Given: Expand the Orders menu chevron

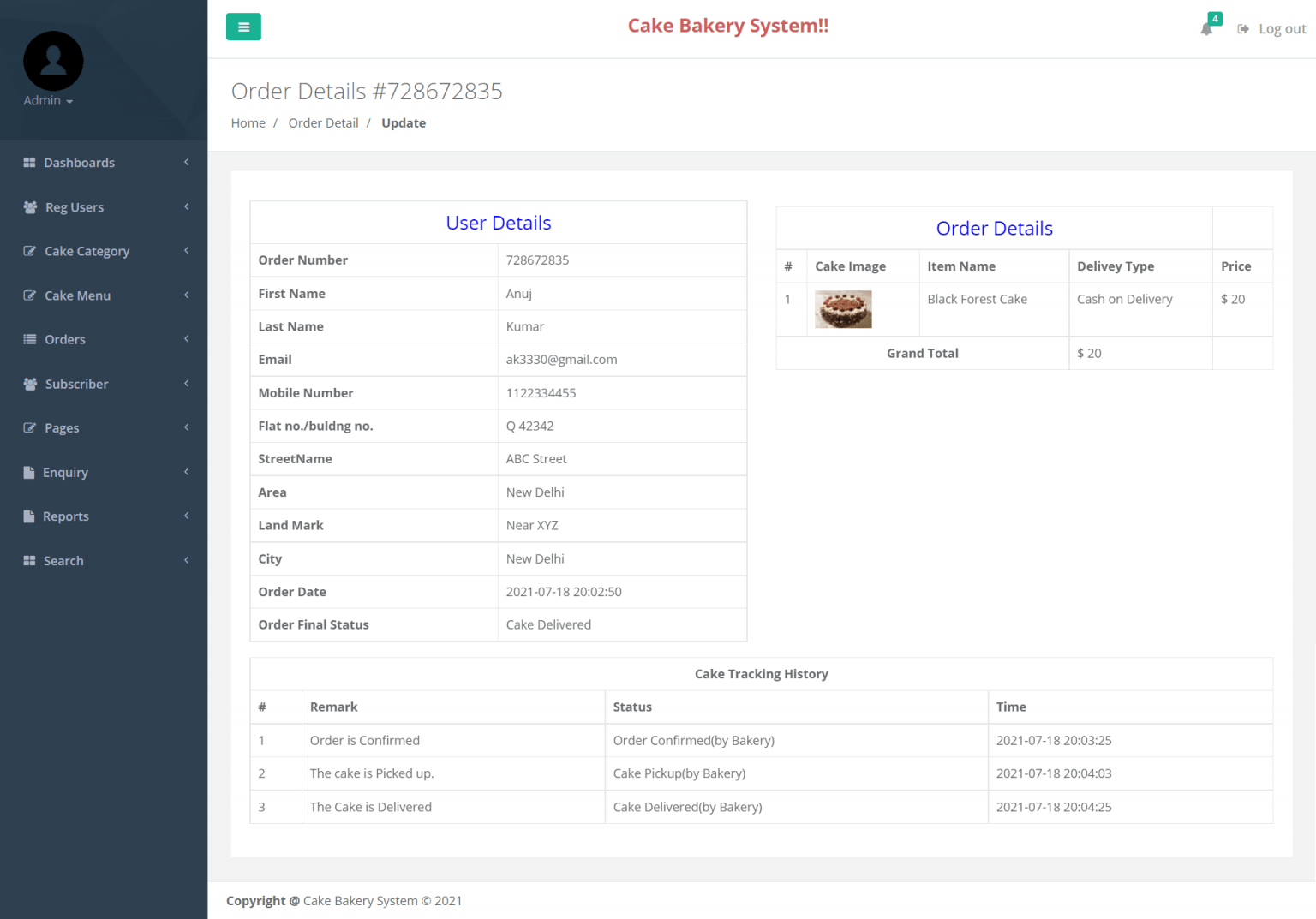Looking at the screenshot, I should 186,339.
